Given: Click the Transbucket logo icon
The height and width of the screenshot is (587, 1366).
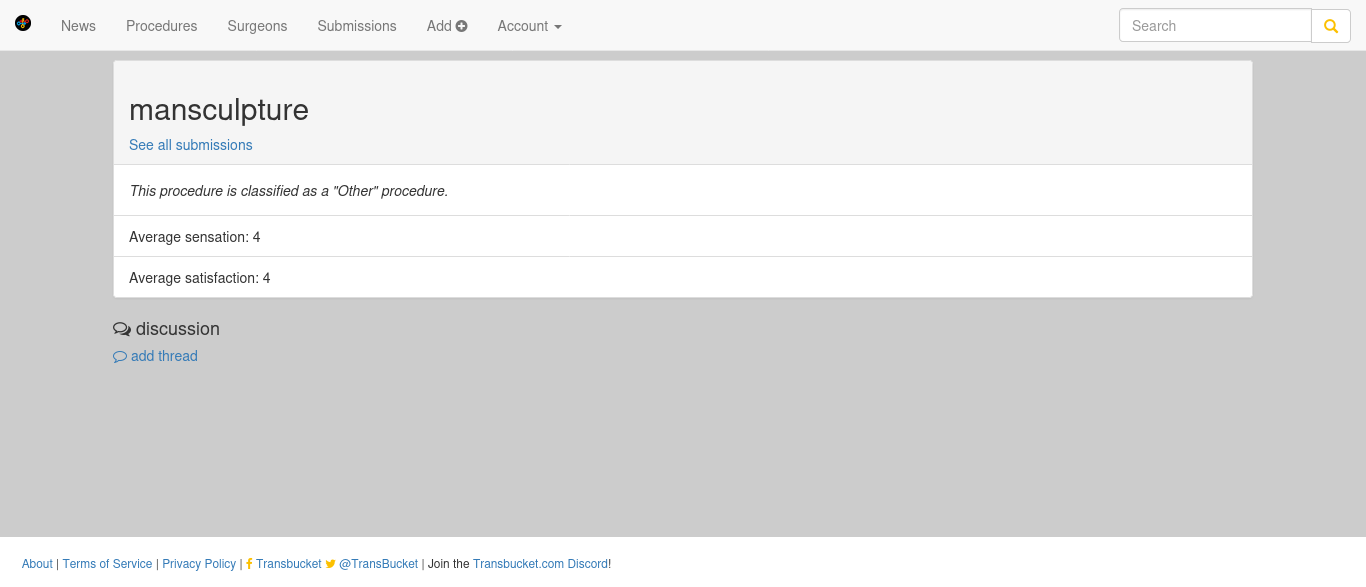Looking at the screenshot, I should [x=23, y=23].
